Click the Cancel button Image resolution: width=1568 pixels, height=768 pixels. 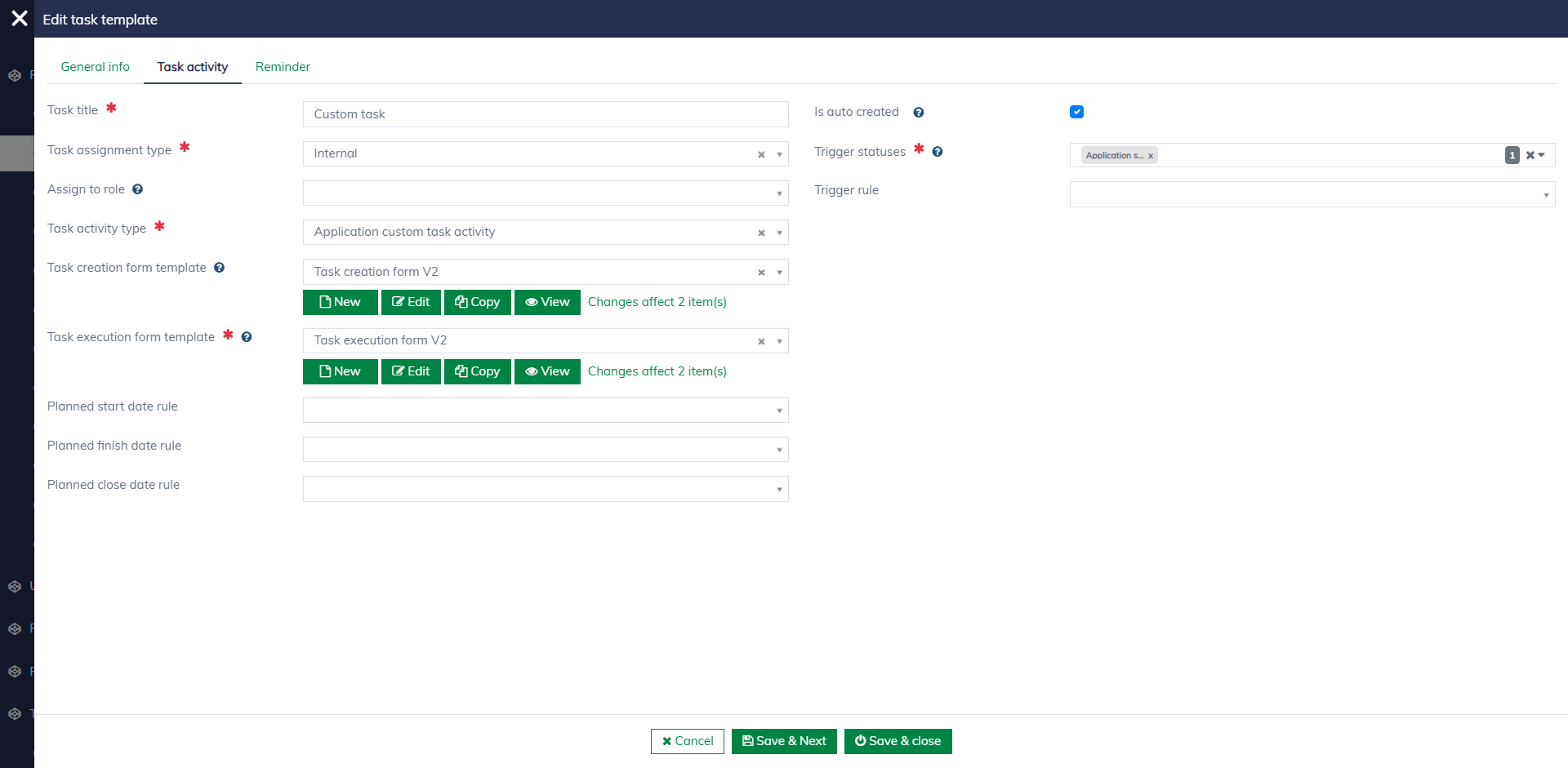(x=687, y=741)
